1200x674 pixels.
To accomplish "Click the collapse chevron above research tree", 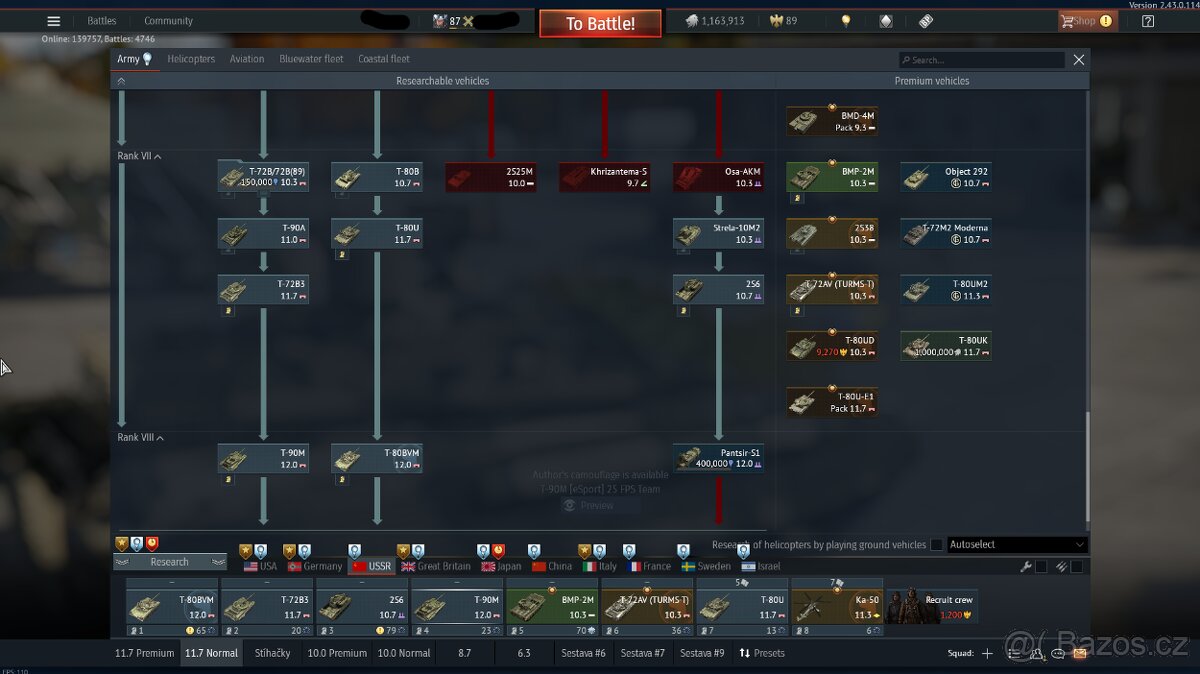I will click(x=121, y=81).
